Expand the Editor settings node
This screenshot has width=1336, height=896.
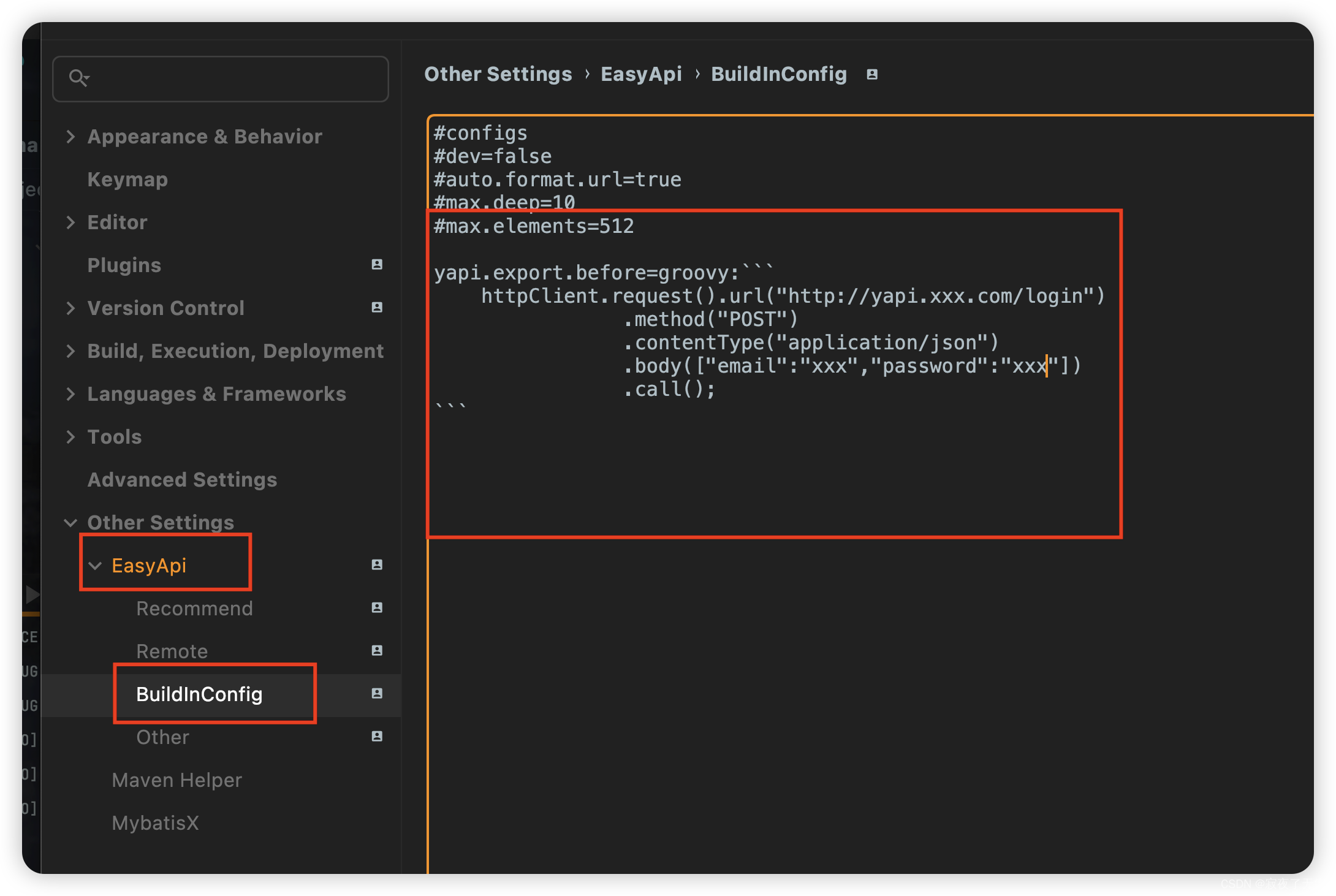70,222
